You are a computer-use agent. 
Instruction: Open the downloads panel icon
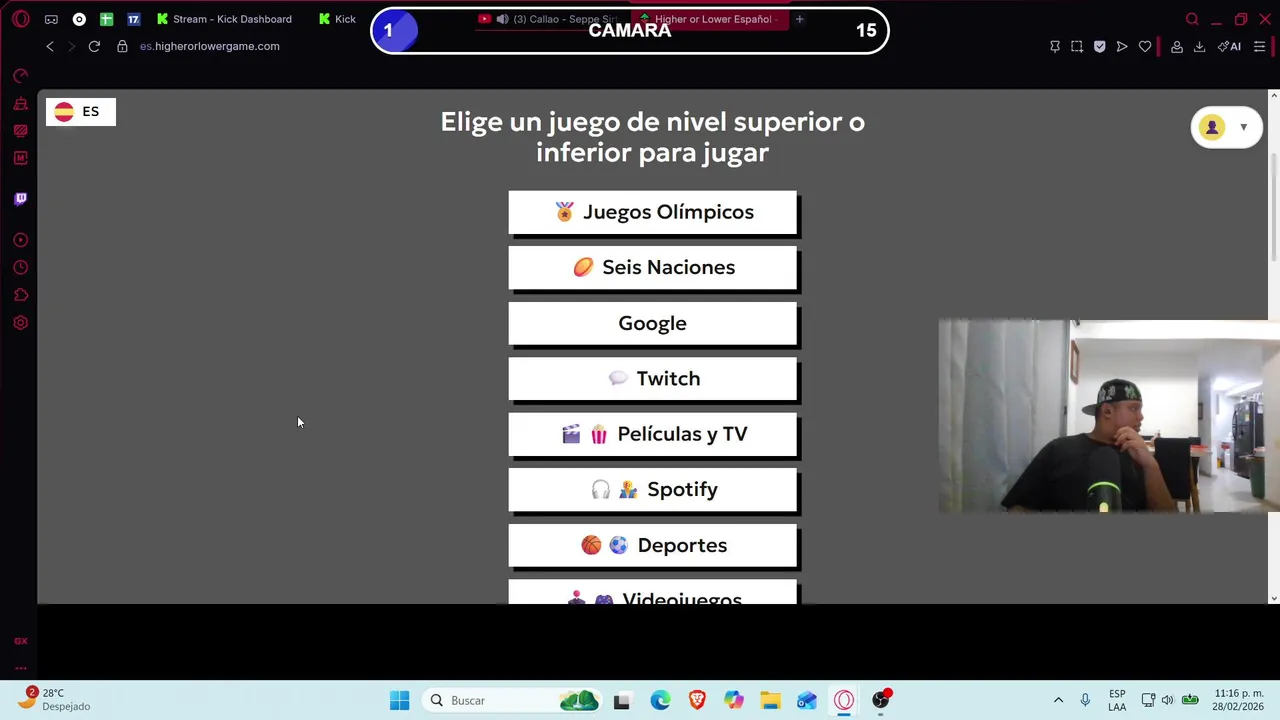pyautogui.click(x=1199, y=46)
